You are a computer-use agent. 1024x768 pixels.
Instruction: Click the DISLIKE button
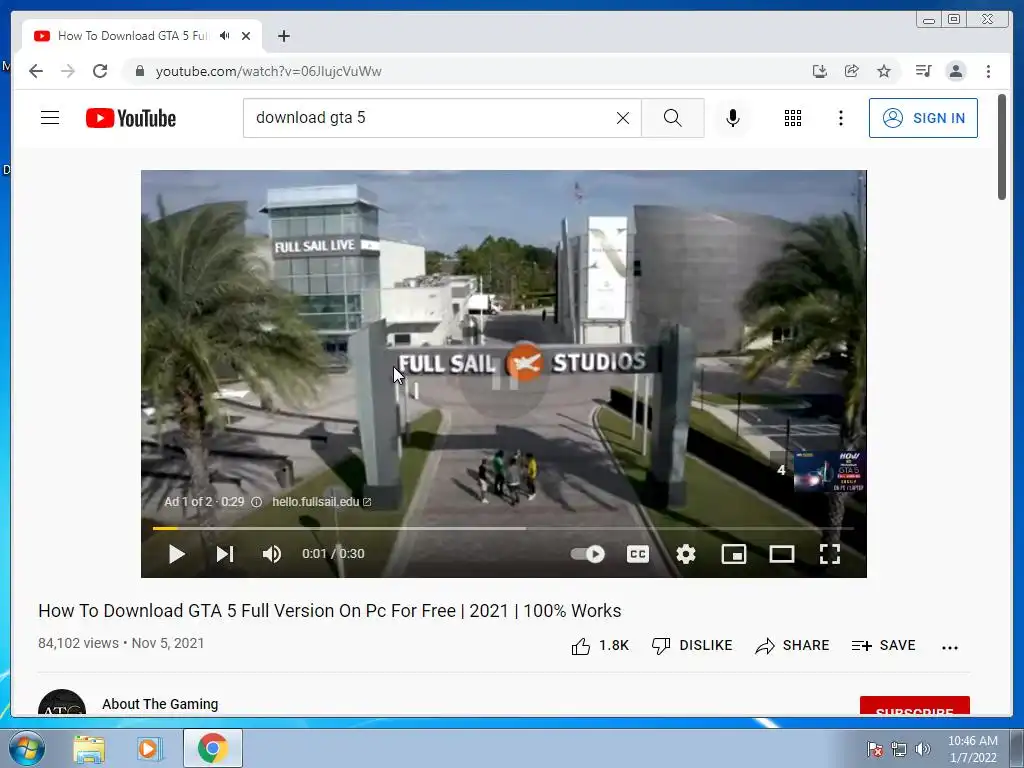[x=692, y=646]
